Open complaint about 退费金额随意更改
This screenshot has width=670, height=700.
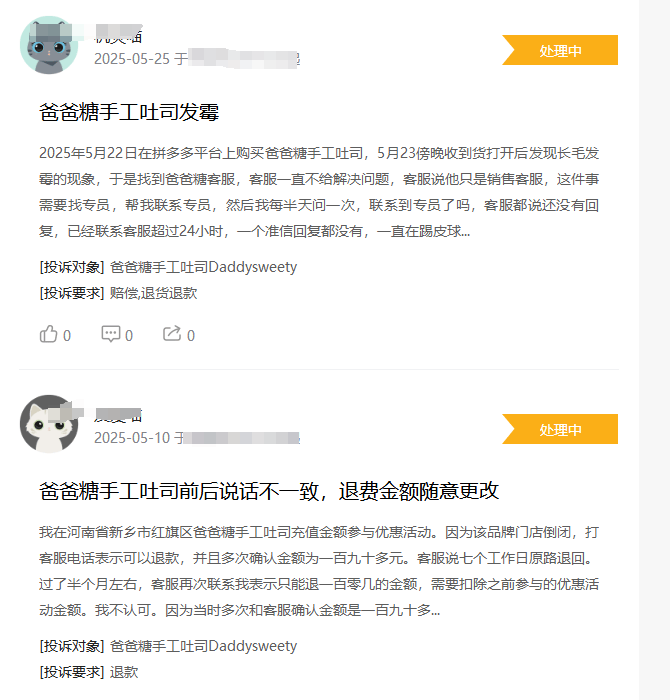pos(269,491)
